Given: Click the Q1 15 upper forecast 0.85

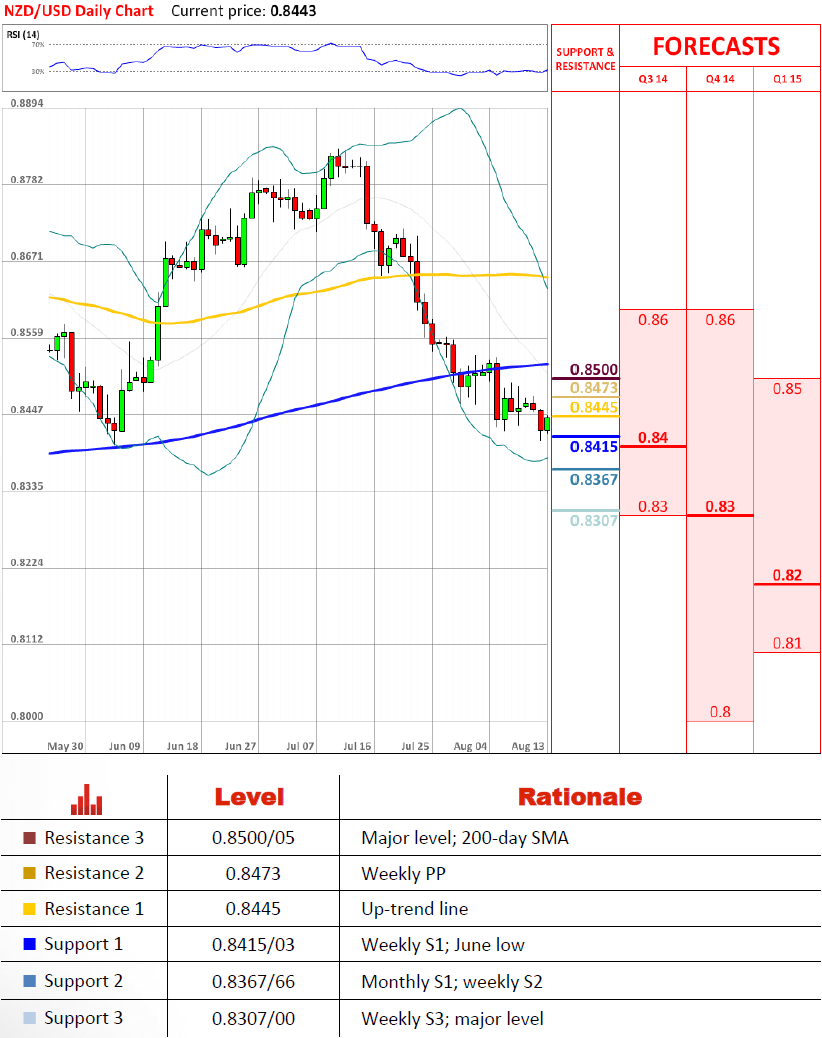Looking at the screenshot, I should pyautogui.click(x=787, y=389).
